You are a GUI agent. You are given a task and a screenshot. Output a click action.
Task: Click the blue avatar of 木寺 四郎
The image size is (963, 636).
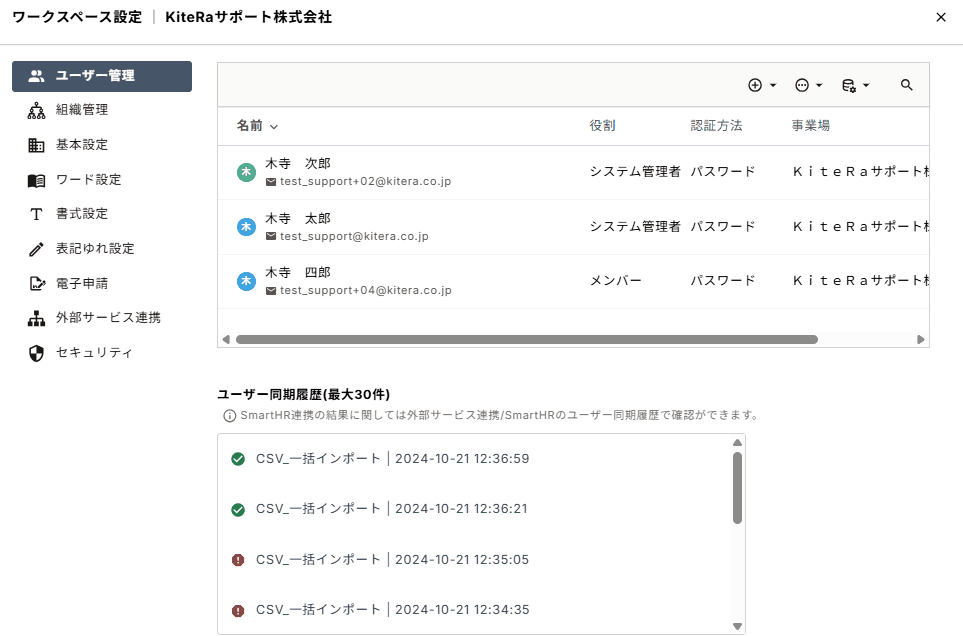(246, 281)
